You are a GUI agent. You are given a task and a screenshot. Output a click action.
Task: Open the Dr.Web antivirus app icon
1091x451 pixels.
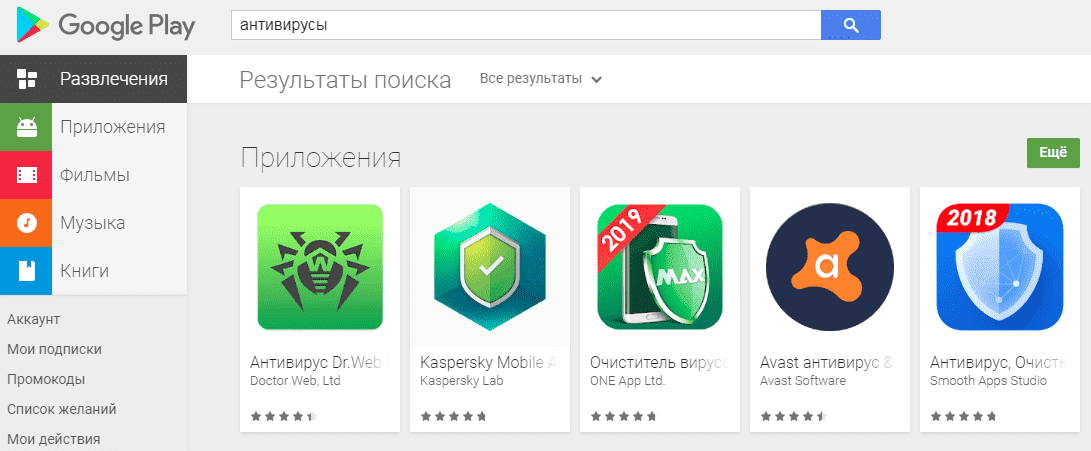pos(320,267)
